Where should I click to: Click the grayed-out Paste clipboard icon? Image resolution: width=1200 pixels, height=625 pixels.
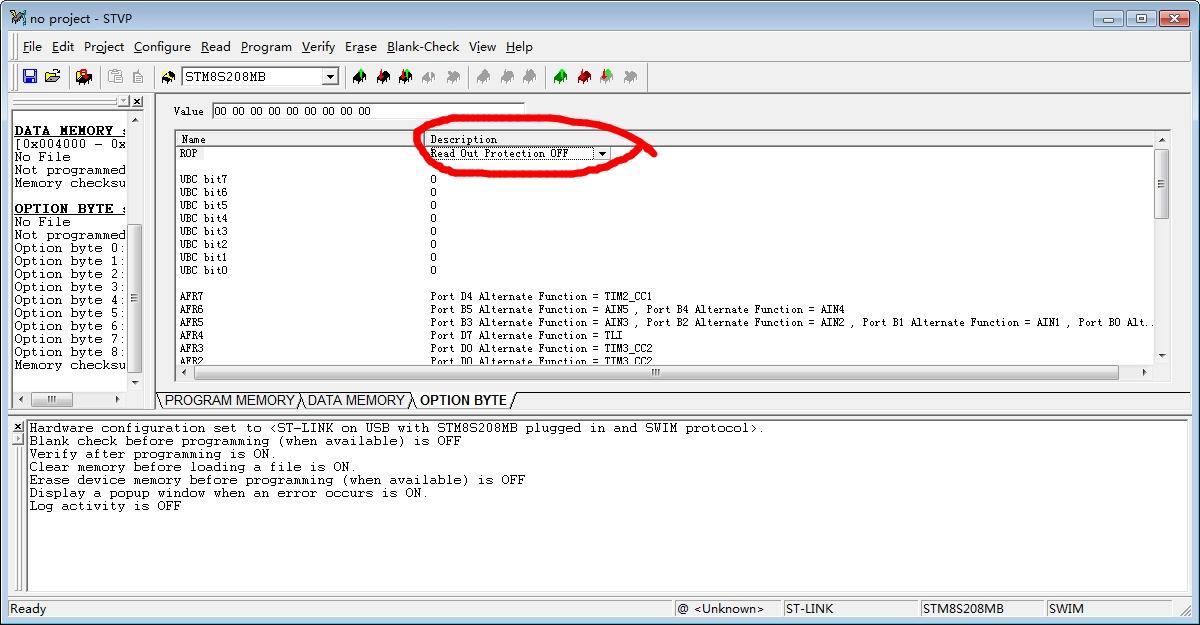[115, 76]
